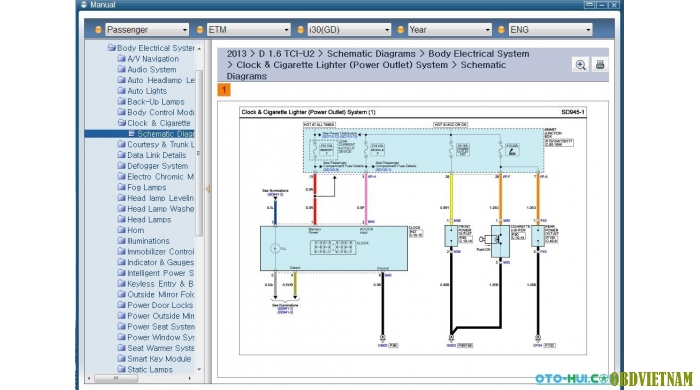Image resolution: width=700 pixels, height=390 pixels.
Task: Click the tree horizontal scrollbar right arrow
Action: click(190, 378)
